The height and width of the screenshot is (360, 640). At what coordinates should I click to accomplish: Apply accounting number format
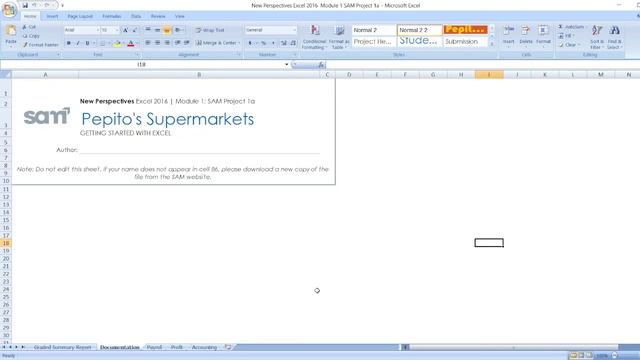pyautogui.click(x=250, y=43)
